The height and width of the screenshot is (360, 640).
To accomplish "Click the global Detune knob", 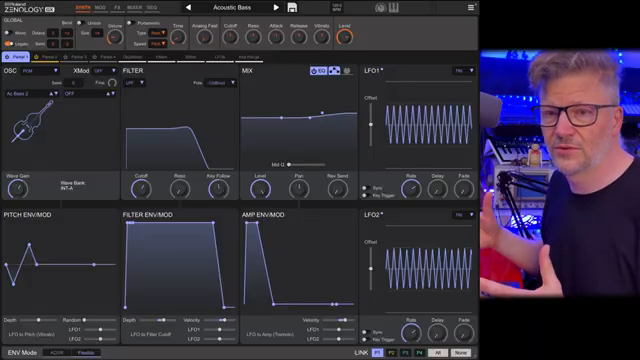I will pyautogui.click(x=115, y=37).
